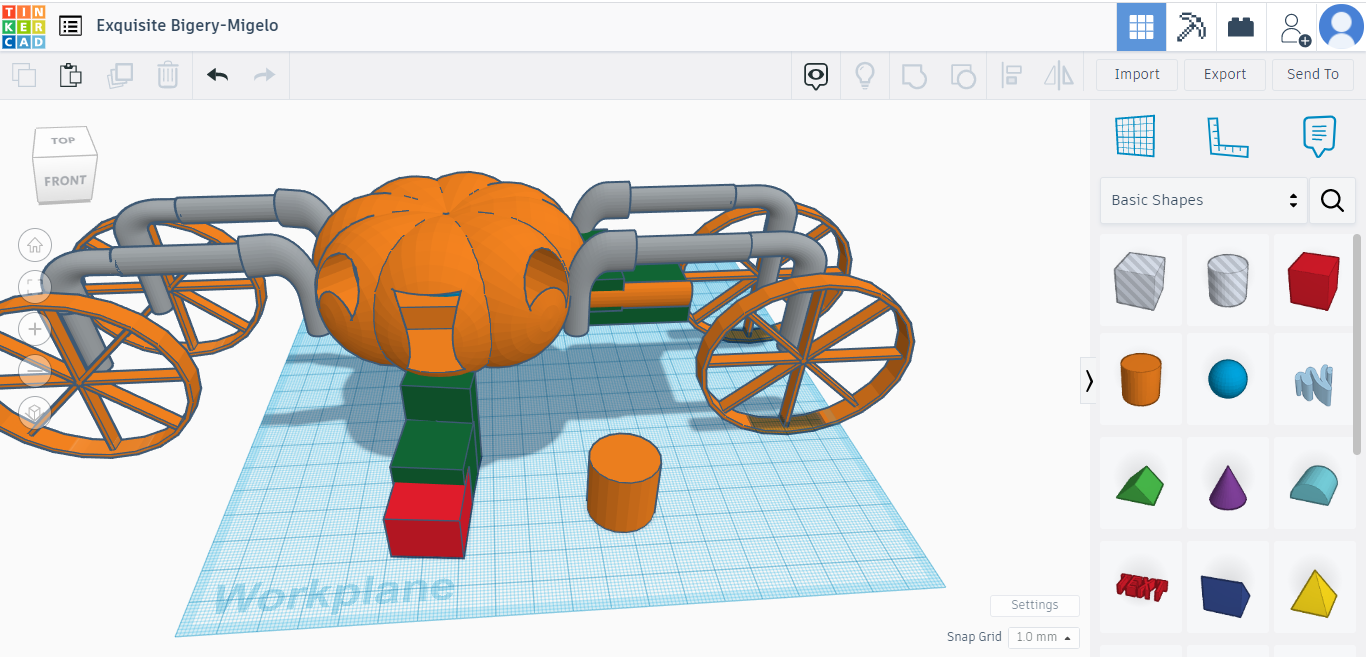This screenshot has height=657, width=1366.
Task: Open the Snap Grid 1.0 mm dropdown
Action: [1043, 637]
